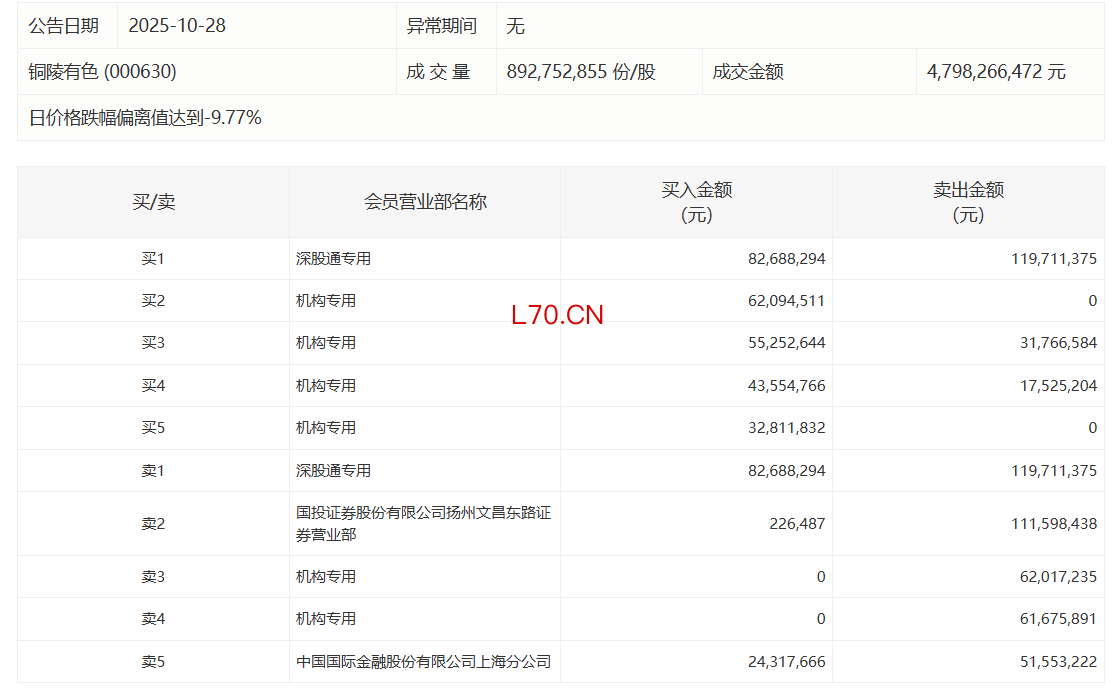1115x689 pixels.
Task: Click the 买/卖 column header
Action: (x=153, y=202)
